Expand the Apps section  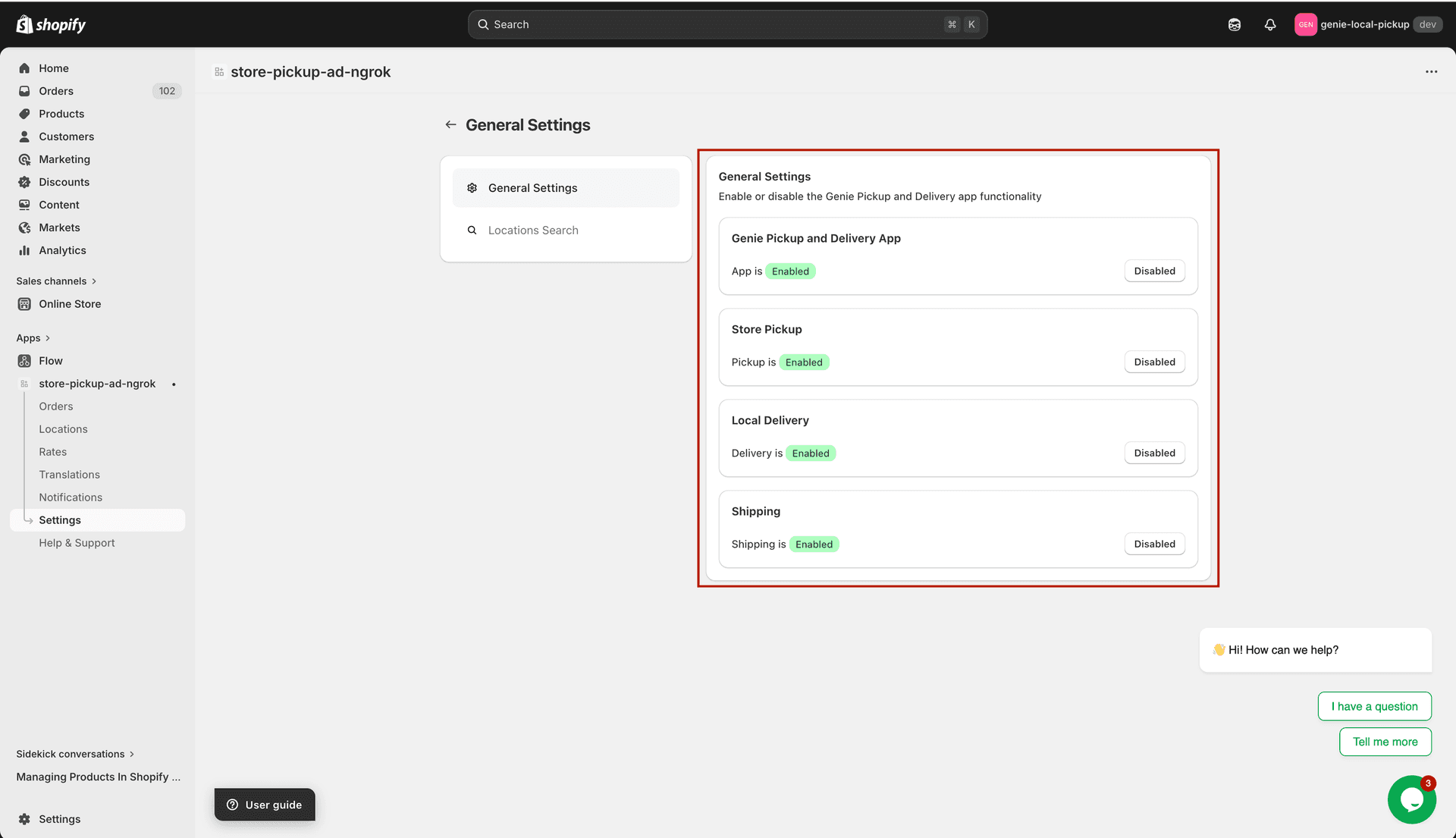(x=33, y=338)
